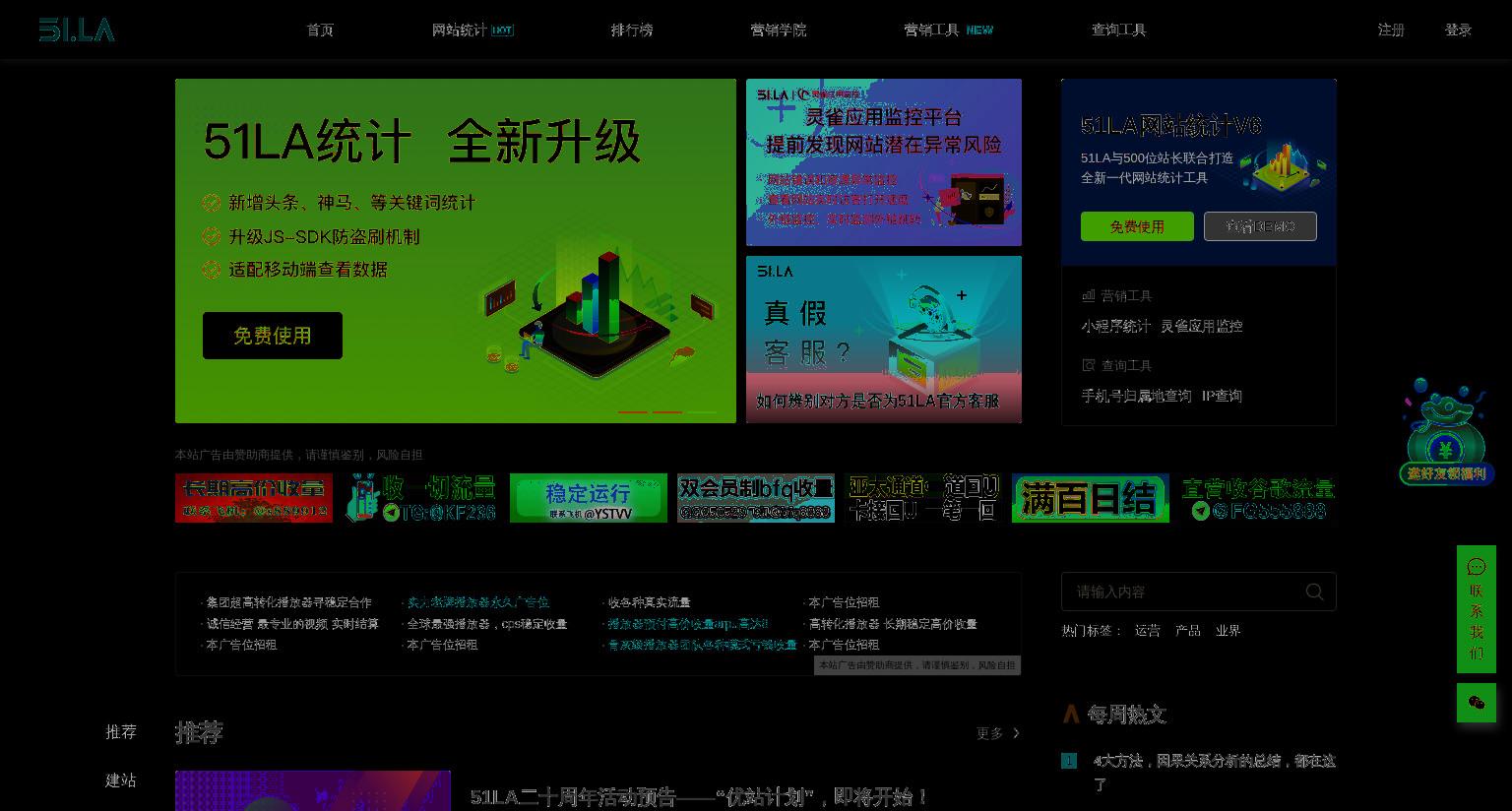The image size is (1512, 811).
Task: Click 免费使用 in the 网站统计V6 card
Action: tap(1137, 226)
